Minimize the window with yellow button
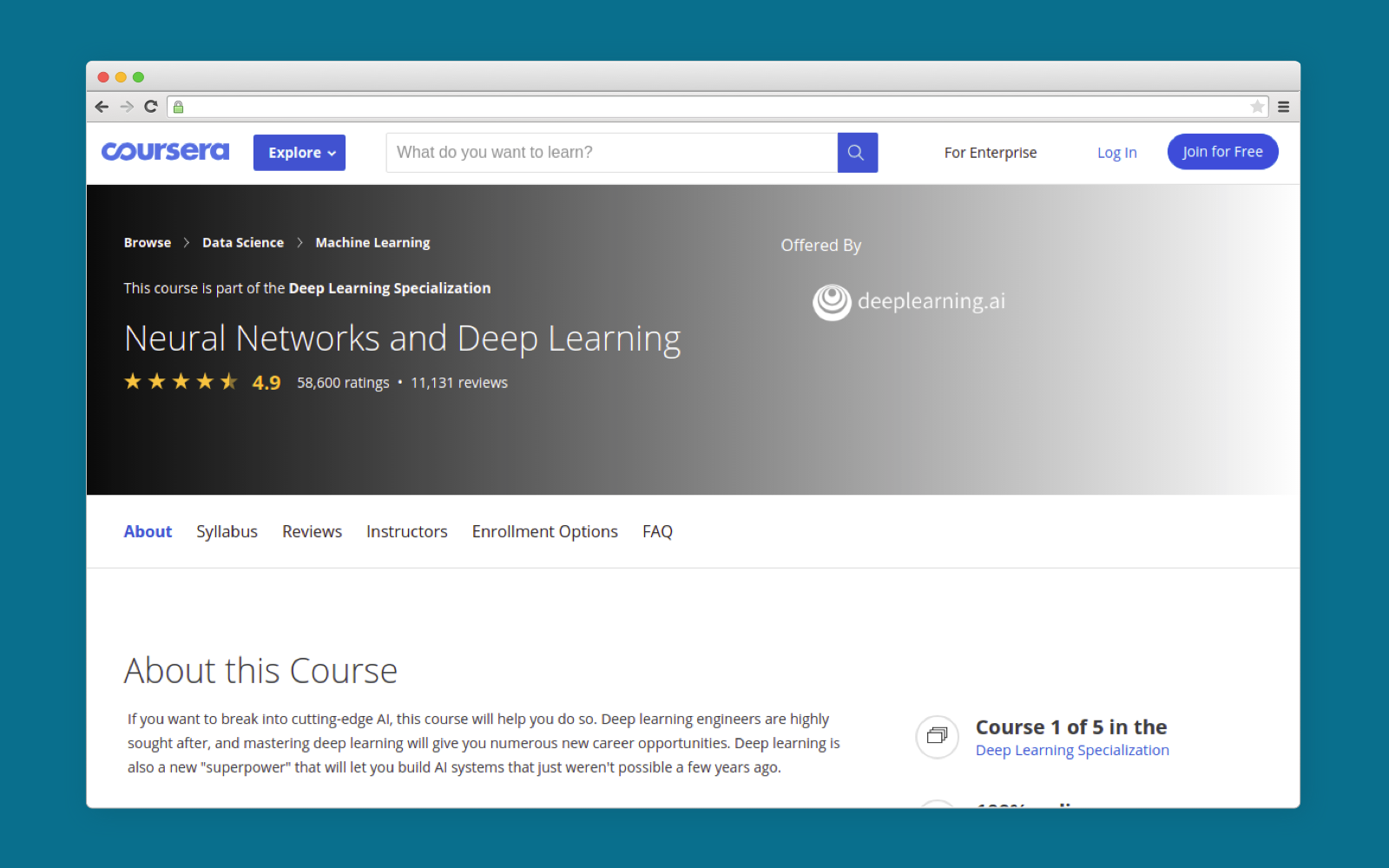Screen dimensions: 1389x868 tap(121, 77)
